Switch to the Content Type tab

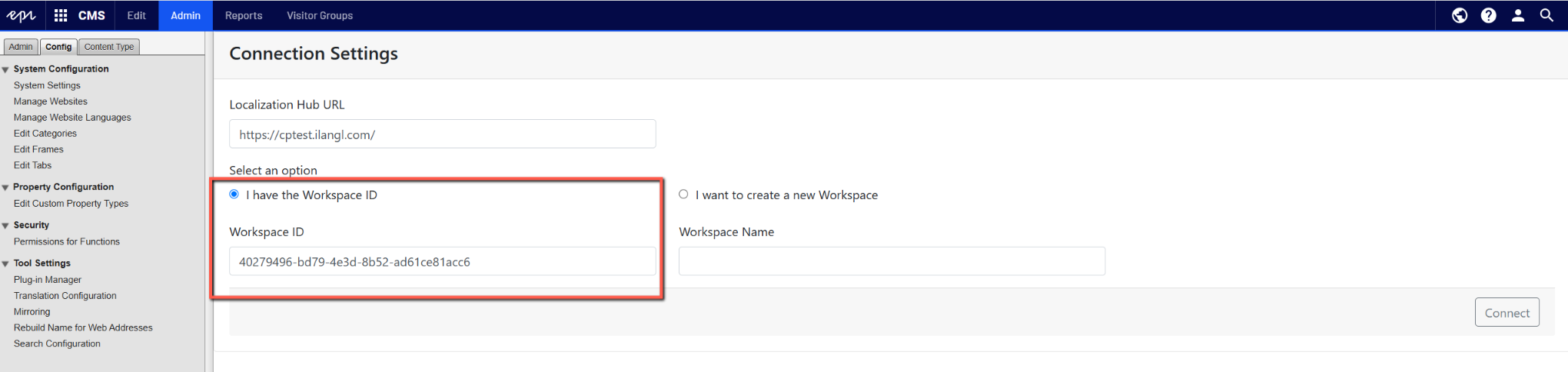point(108,47)
